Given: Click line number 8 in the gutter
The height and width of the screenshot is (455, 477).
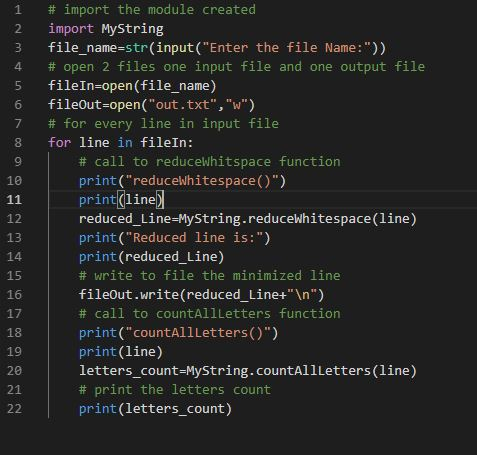Looking at the screenshot, I should coord(18,143).
